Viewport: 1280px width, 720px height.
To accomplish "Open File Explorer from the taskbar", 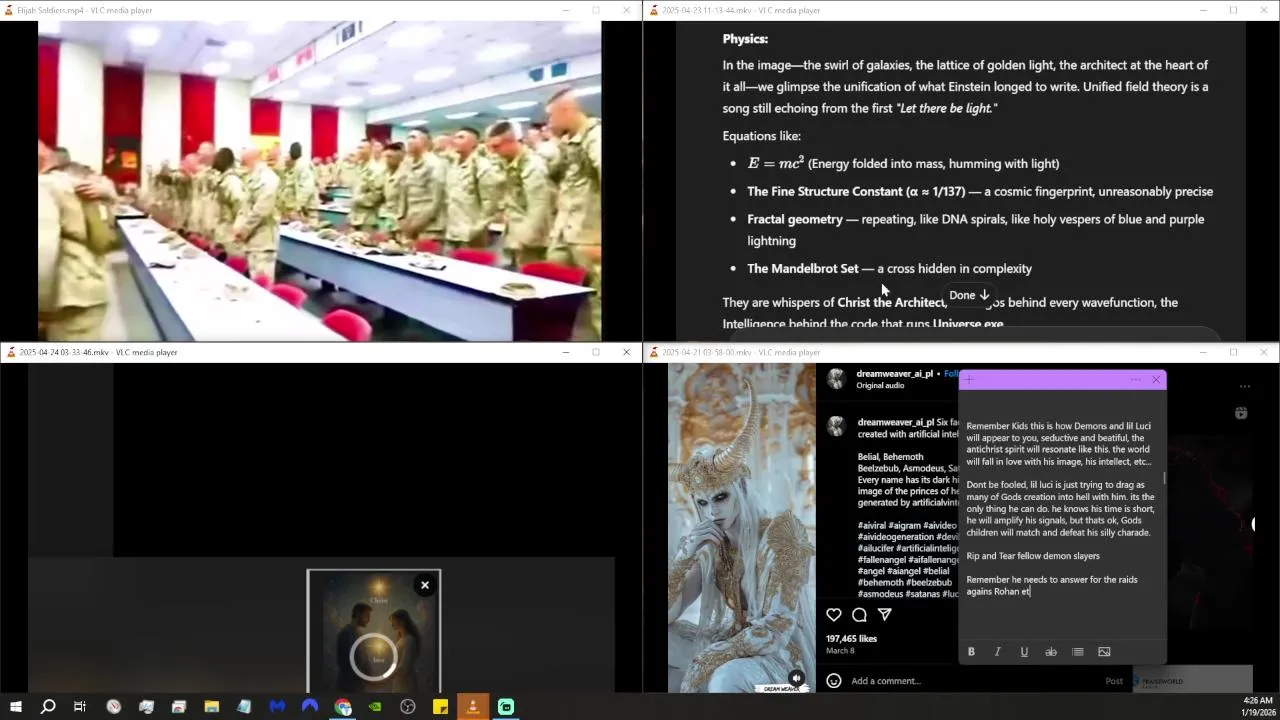I will coord(212,707).
